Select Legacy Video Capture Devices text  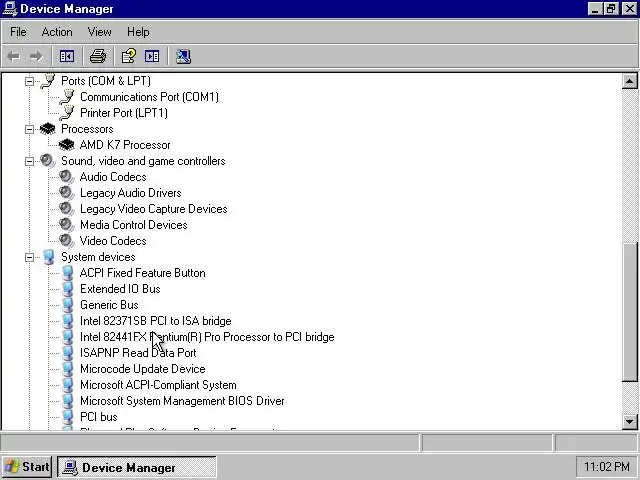point(153,209)
